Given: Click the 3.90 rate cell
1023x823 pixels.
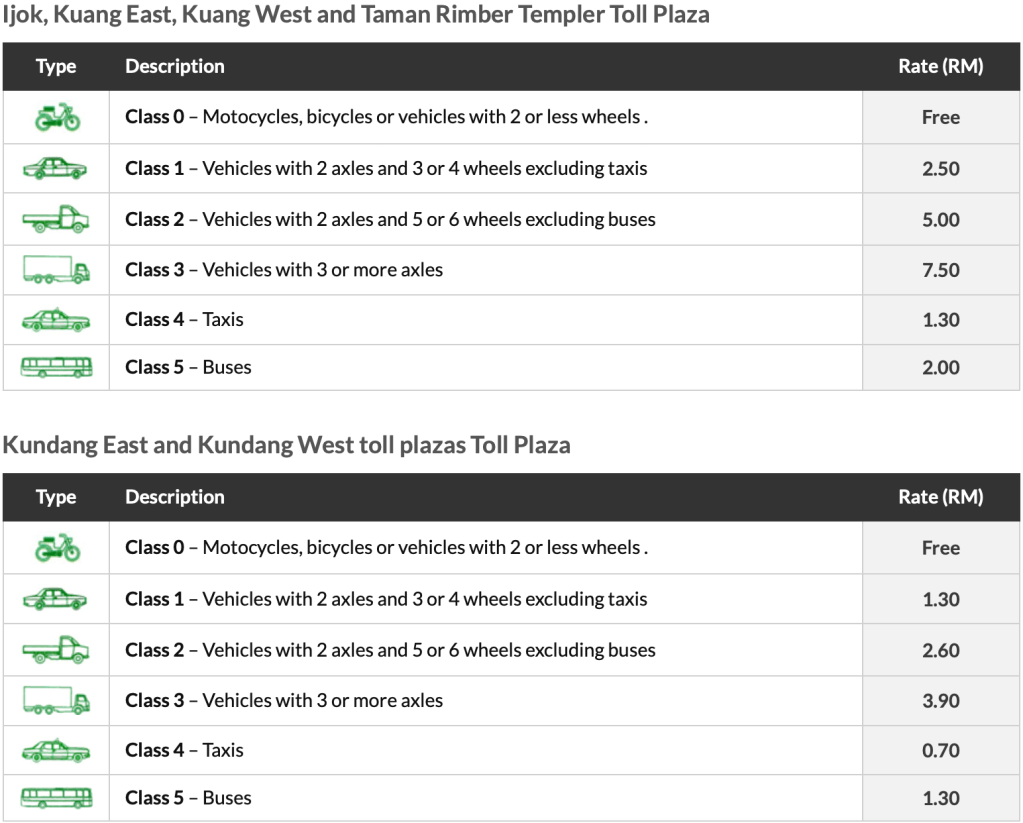Looking at the screenshot, I should tap(940, 701).
